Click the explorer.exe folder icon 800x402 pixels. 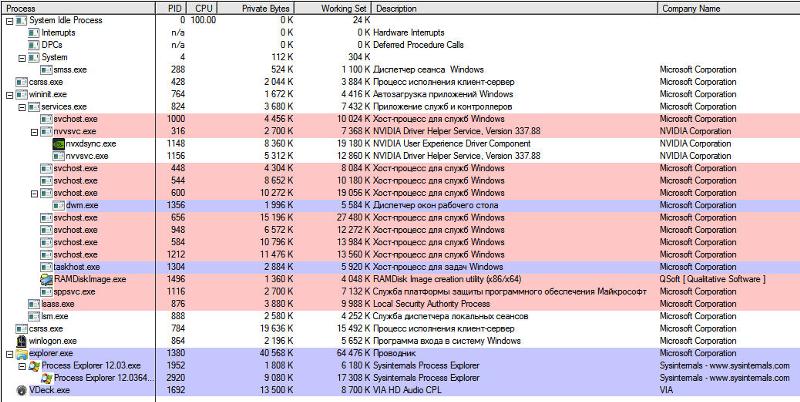pyautogui.click(x=21, y=353)
